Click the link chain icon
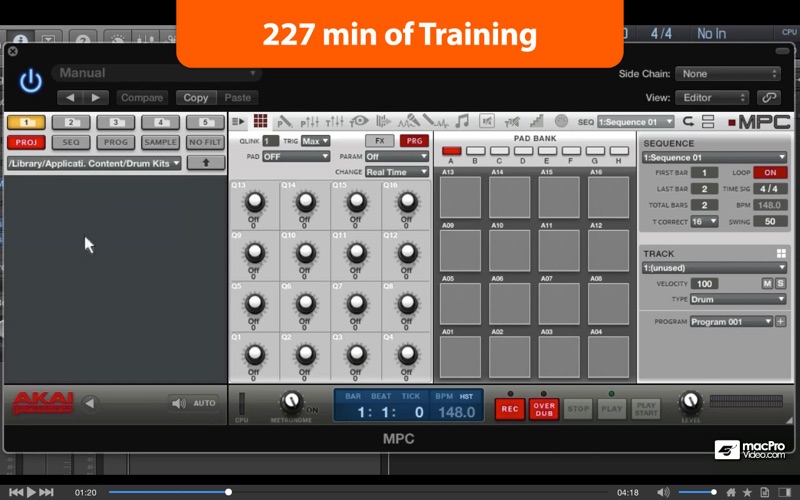This screenshot has height=500, width=800. (769, 97)
